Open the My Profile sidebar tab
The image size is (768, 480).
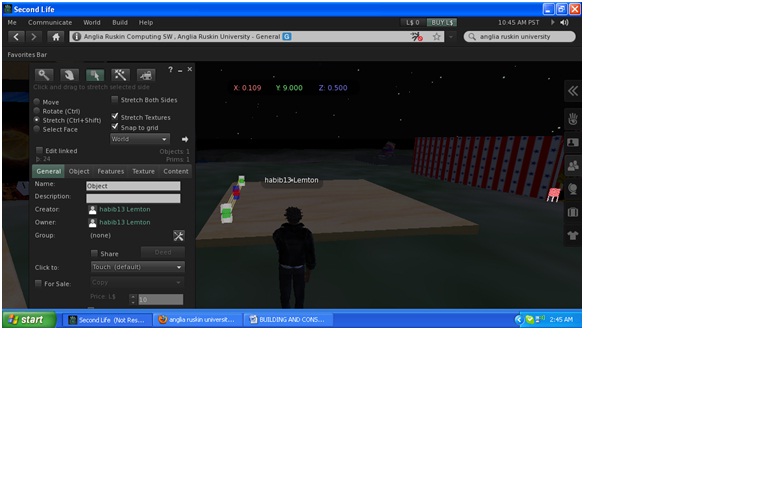click(573, 143)
